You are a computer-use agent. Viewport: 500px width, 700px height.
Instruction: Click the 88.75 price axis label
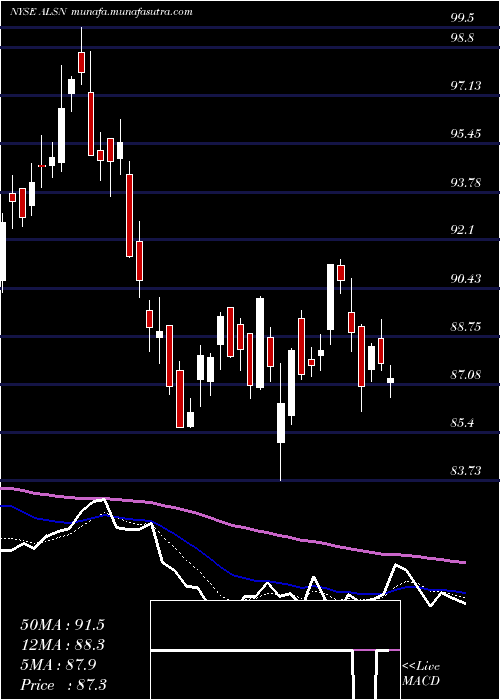[466, 326]
